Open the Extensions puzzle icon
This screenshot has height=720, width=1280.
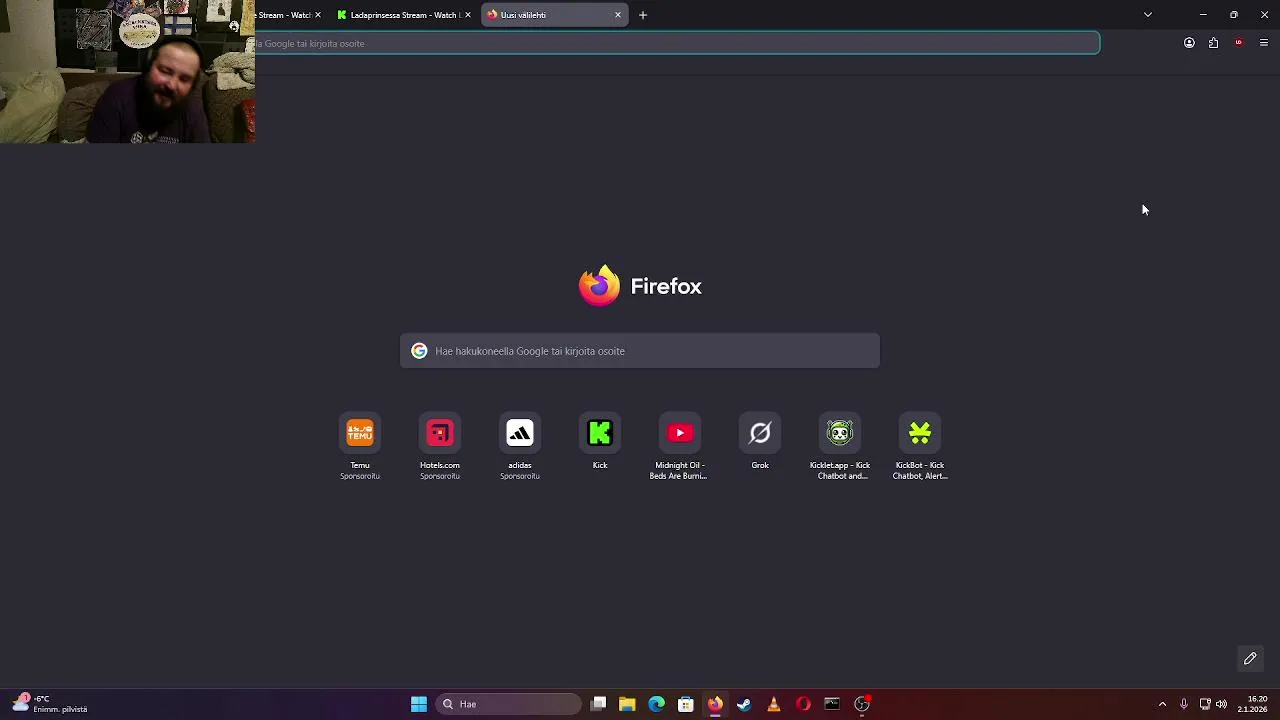(x=1213, y=43)
